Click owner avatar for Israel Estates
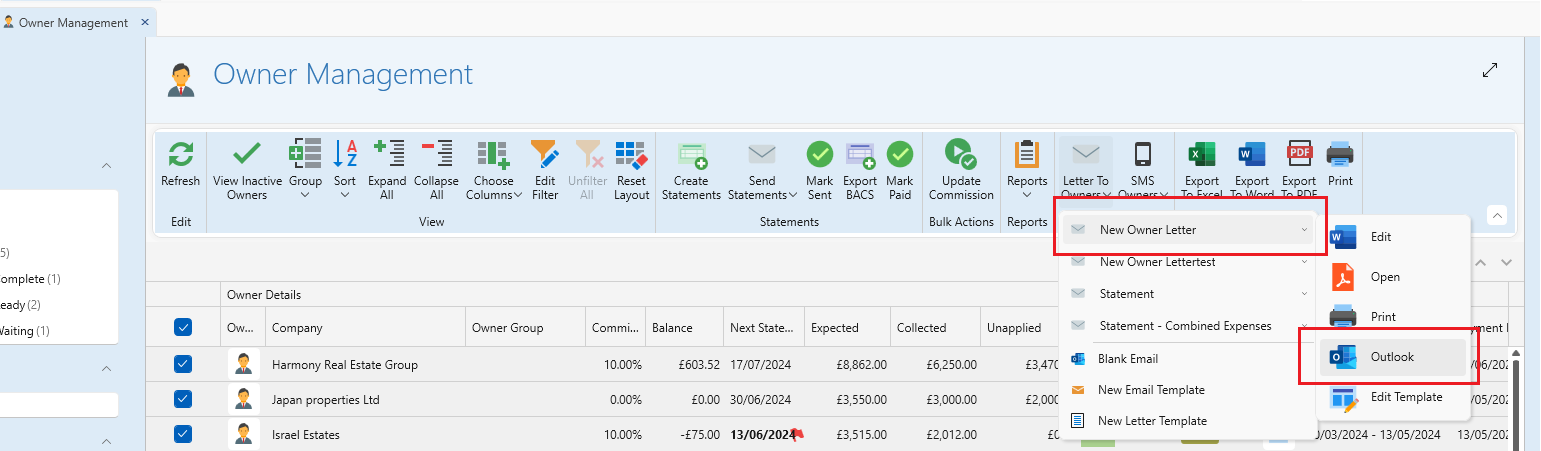Image resolution: width=1541 pixels, height=451 pixels. (x=243, y=434)
